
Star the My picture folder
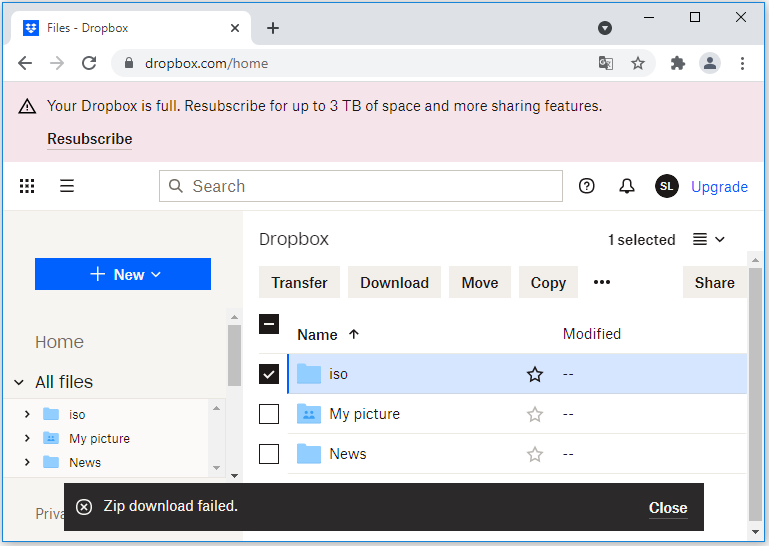[535, 415]
